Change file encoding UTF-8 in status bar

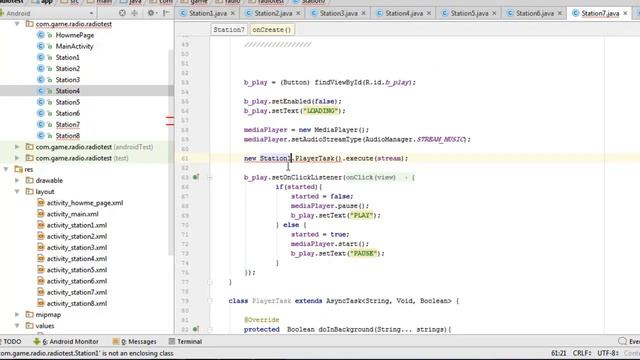point(608,353)
